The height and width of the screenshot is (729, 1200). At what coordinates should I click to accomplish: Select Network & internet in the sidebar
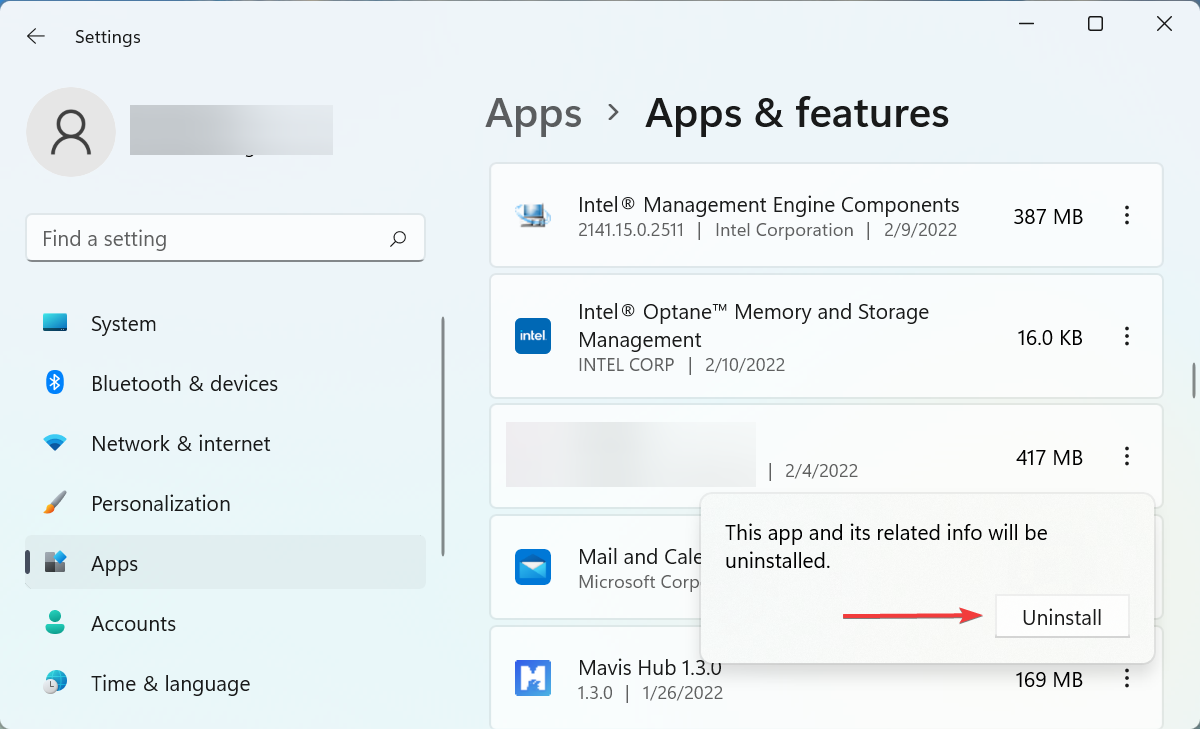180,443
